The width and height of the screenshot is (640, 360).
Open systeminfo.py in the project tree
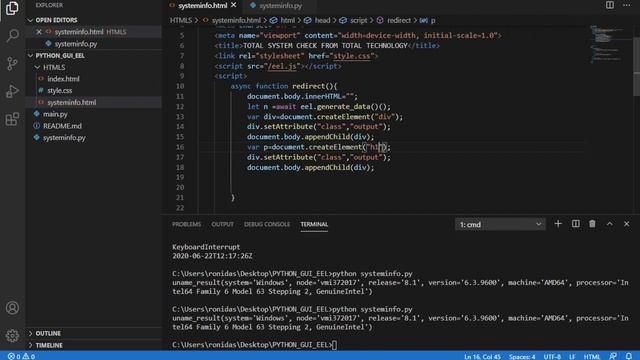pos(64,138)
